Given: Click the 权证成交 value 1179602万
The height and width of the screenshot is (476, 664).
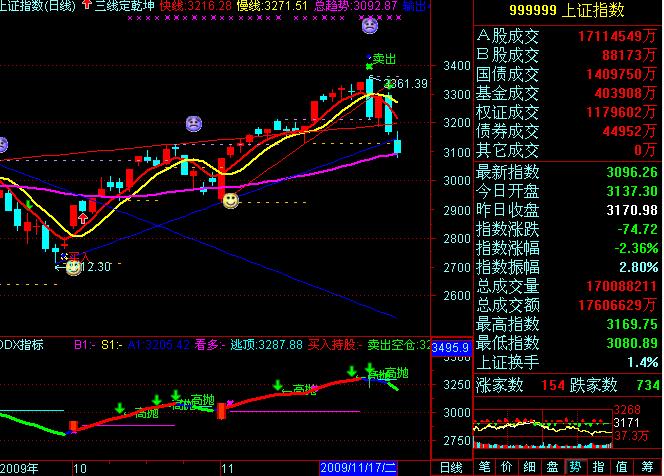Looking at the screenshot, I should tap(621, 113).
